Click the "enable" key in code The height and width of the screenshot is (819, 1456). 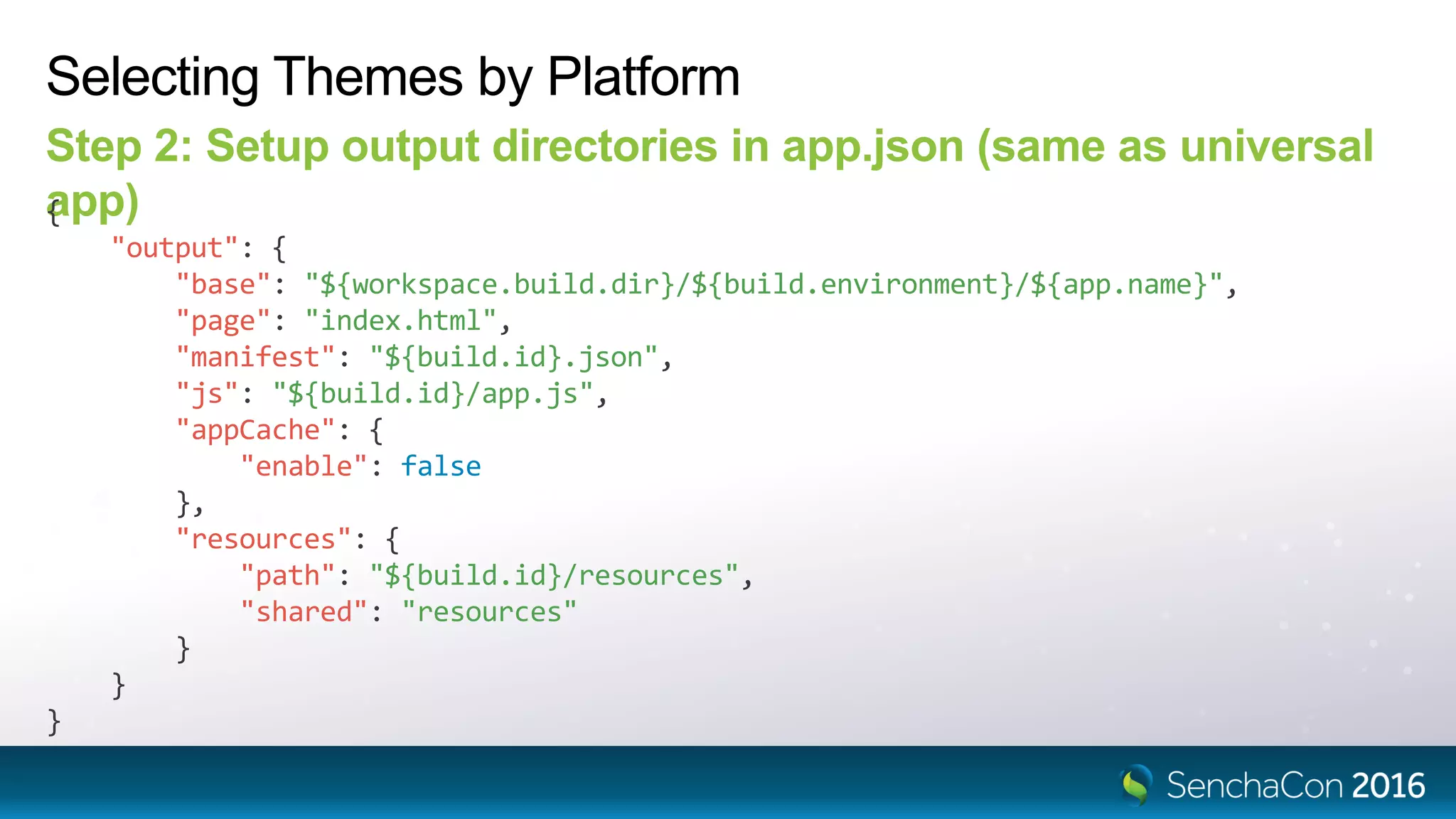[x=304, y=466]
